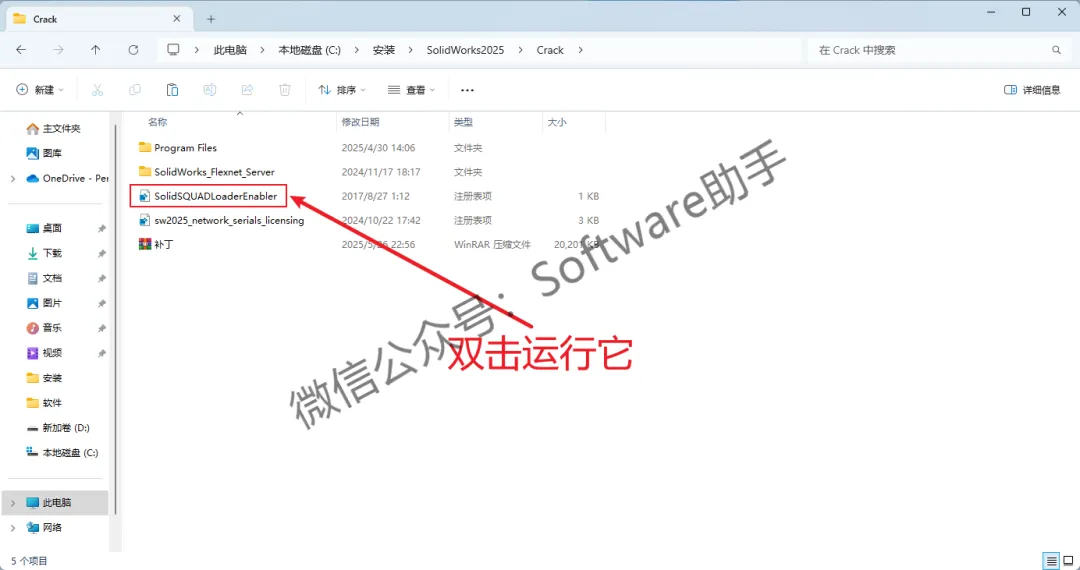Toggle the 详细信息 details pane

[x=1032, y=90]
